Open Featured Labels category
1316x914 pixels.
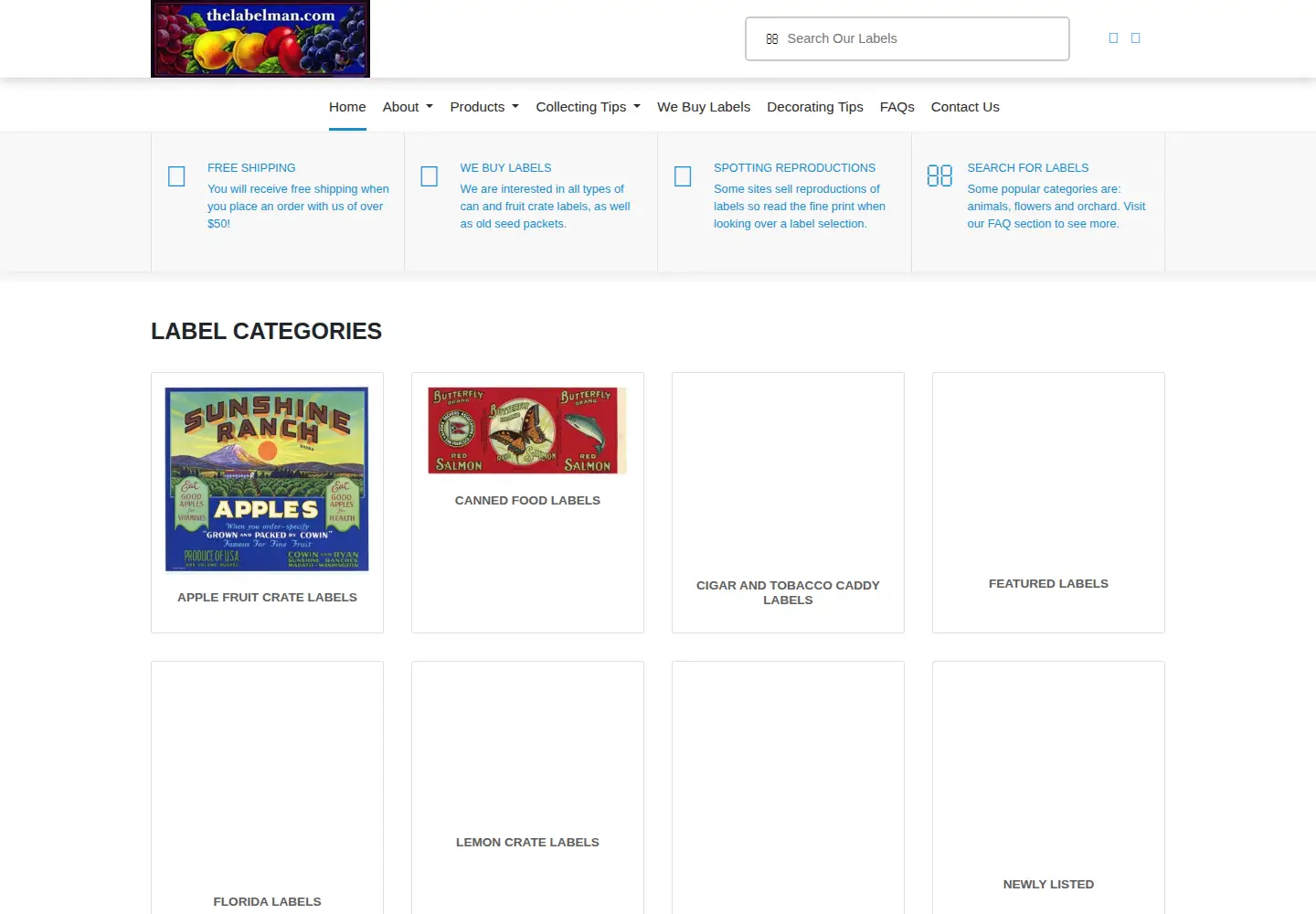click(1048, 583)
